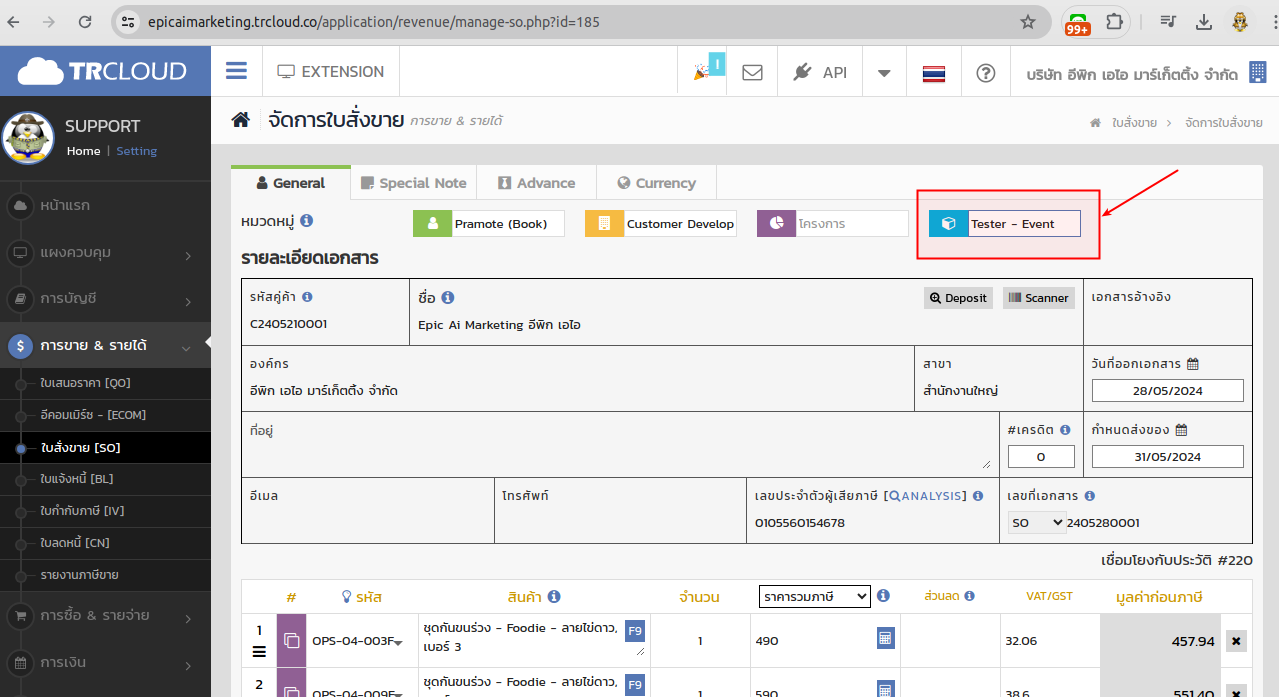Edit the Customer Develop category field
This screenshot has width=1279, height=697.
pos(681,223)
